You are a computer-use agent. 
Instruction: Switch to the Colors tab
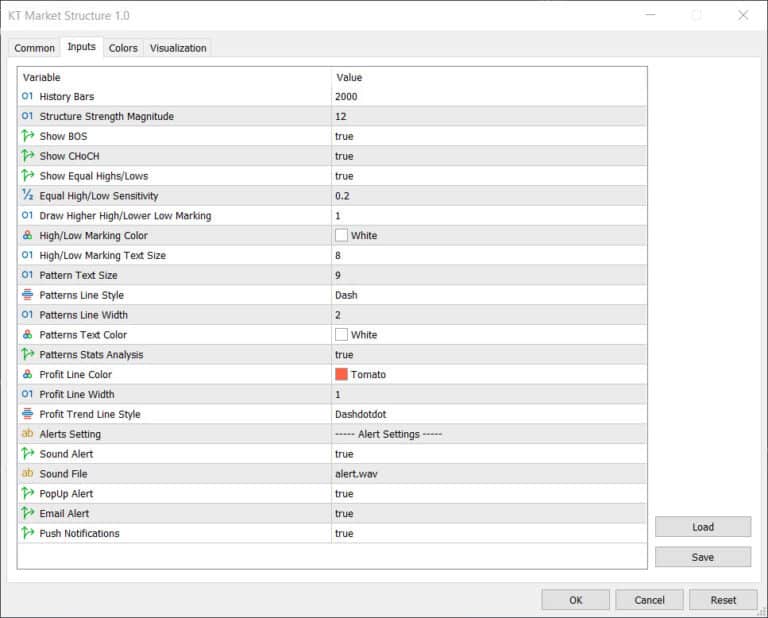click(123, 48)
